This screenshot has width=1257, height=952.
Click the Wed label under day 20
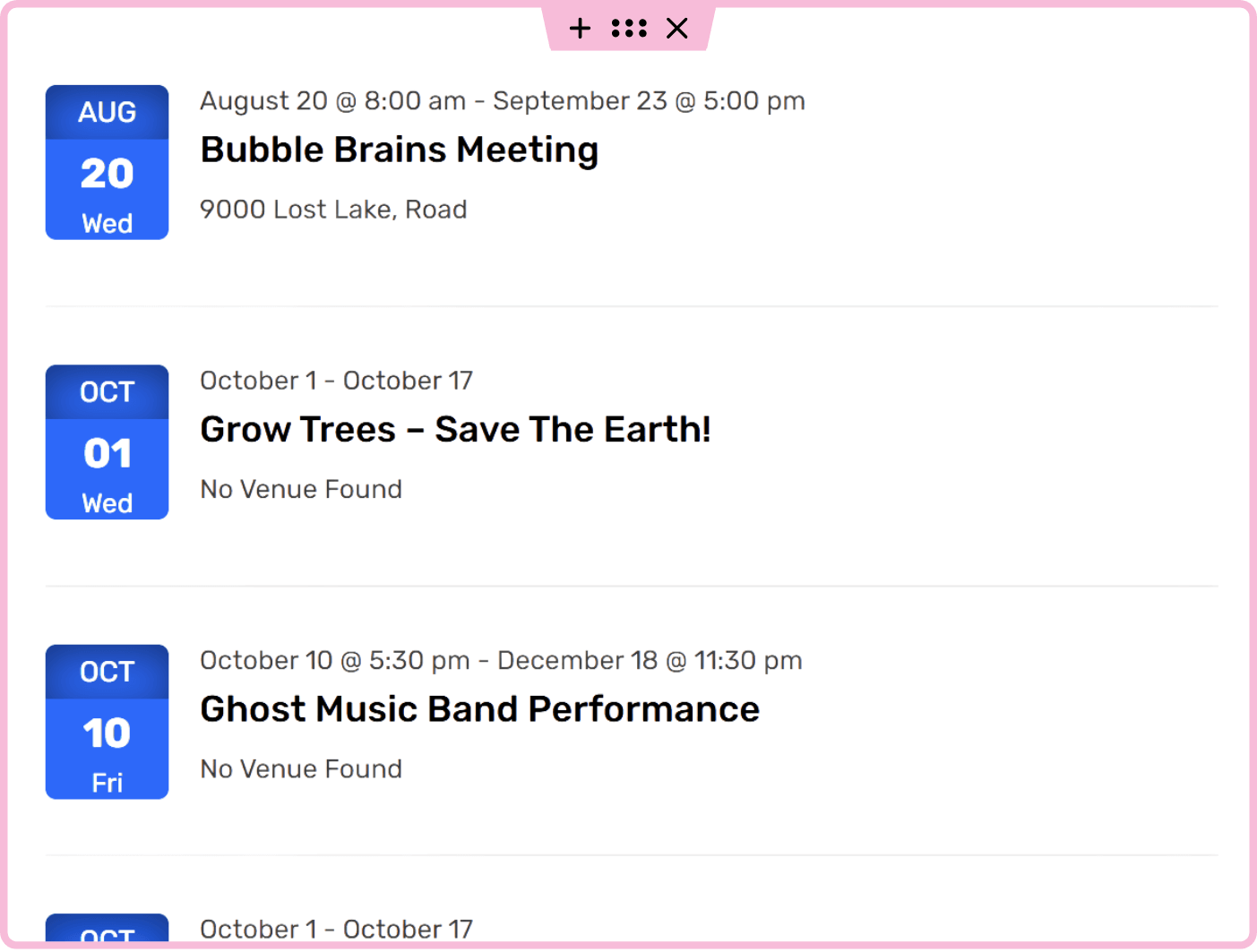[107, 223]
